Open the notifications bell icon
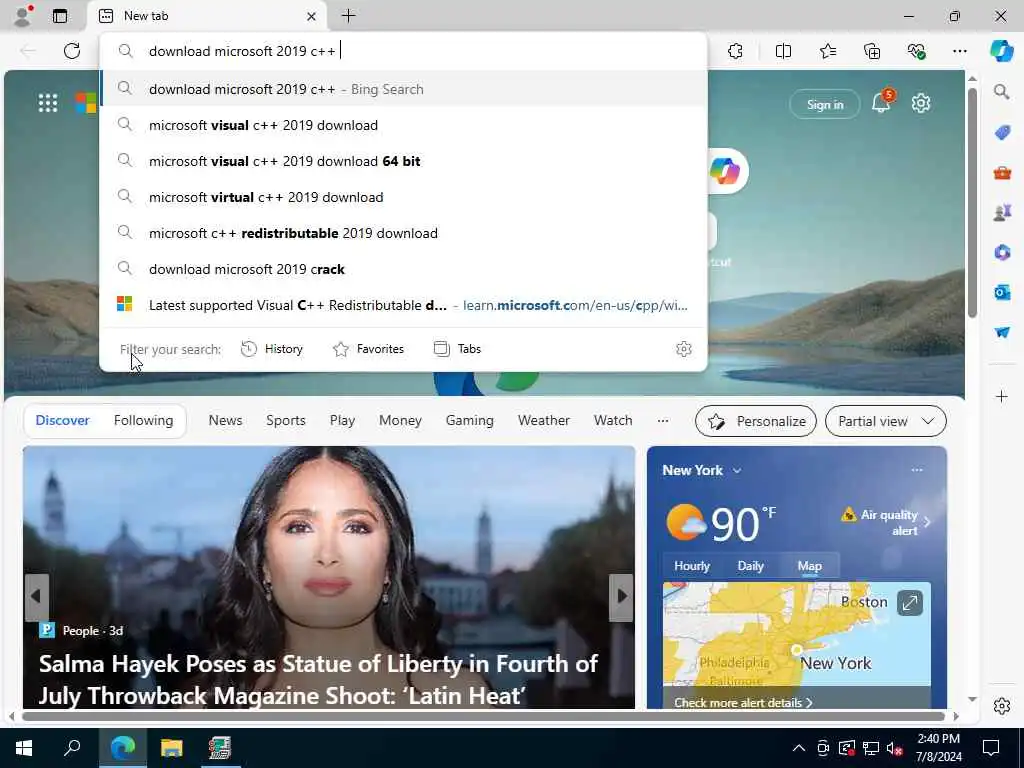This screenshot has width=1024, height=768. coord(881,103)
